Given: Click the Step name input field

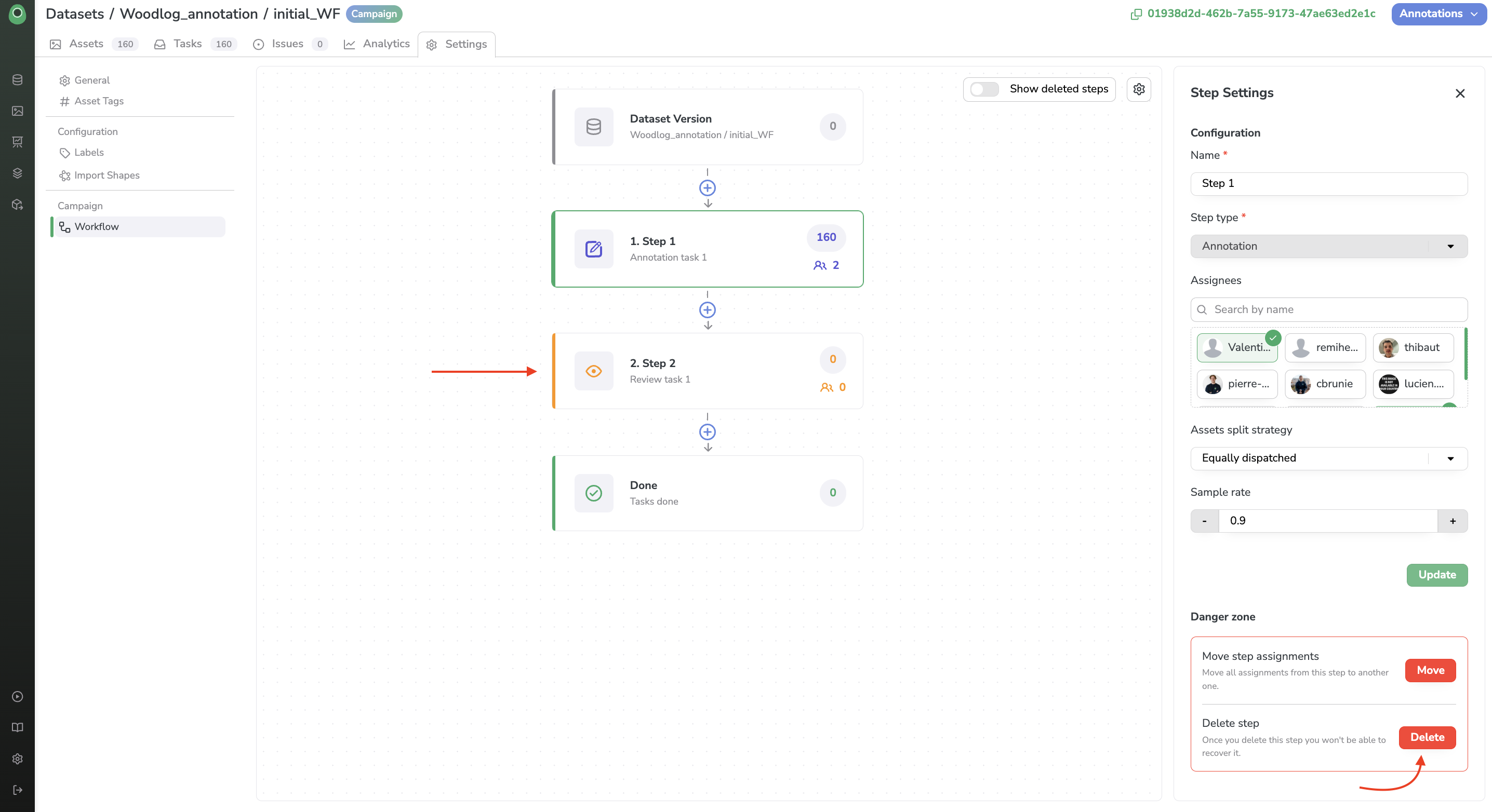Looking at the screenshot, I should point(1329,183).
